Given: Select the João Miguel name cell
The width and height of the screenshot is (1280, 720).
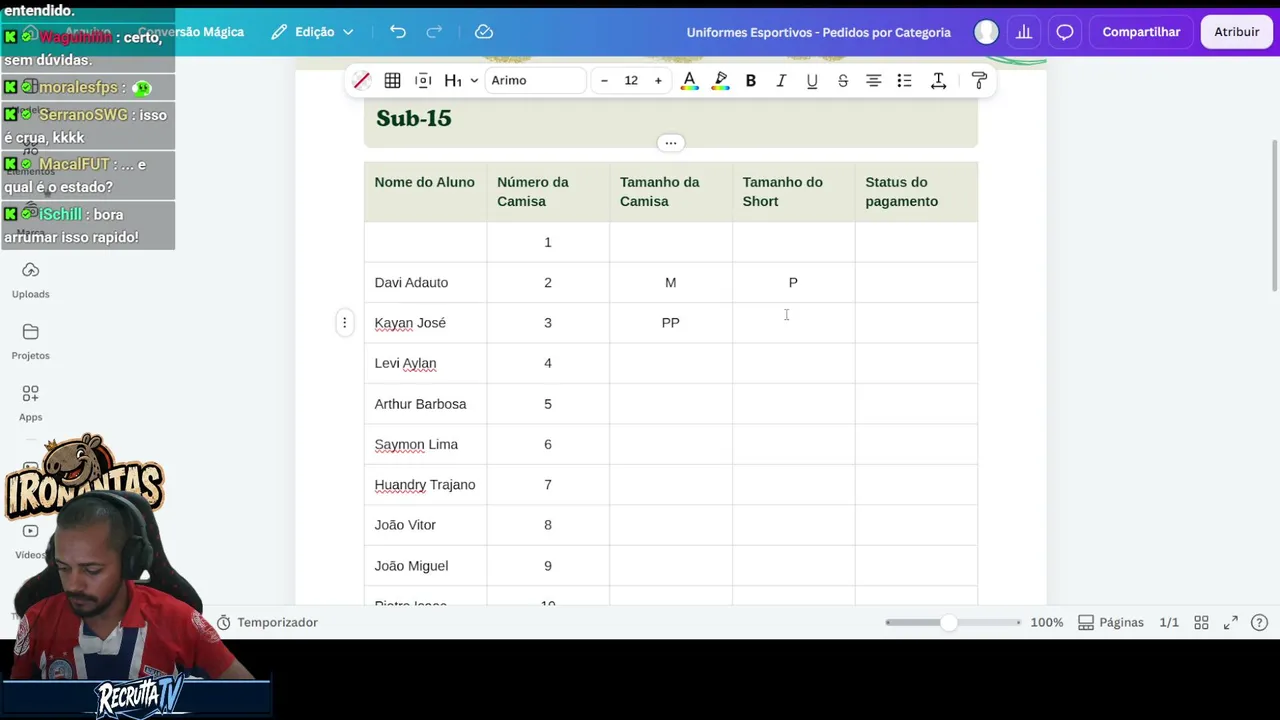Looking at the screenshot, I should pos(425,565).
